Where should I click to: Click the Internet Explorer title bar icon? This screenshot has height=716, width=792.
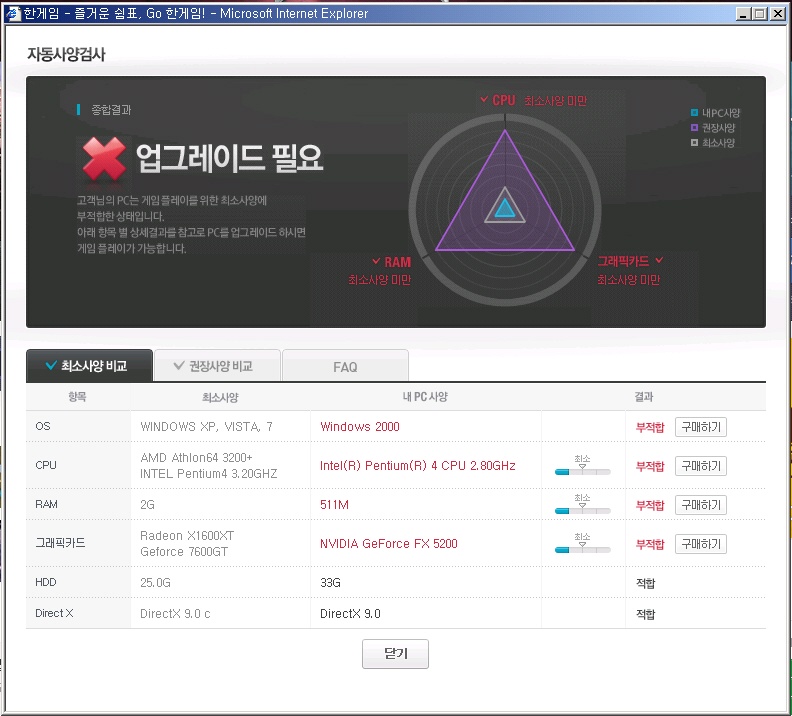click(x=13, y=14)
